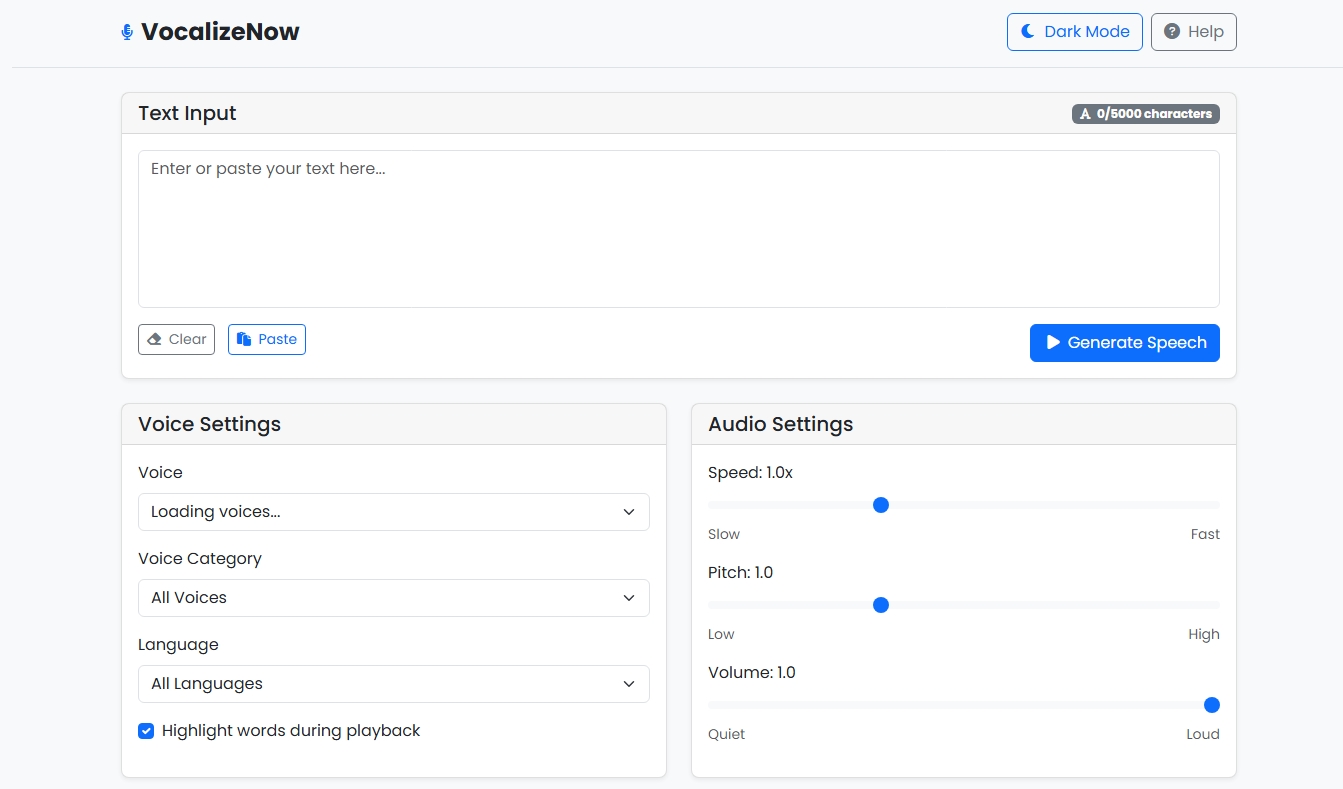Generate Speech from entered text
1343x789 pixels.
[1125, 343]
